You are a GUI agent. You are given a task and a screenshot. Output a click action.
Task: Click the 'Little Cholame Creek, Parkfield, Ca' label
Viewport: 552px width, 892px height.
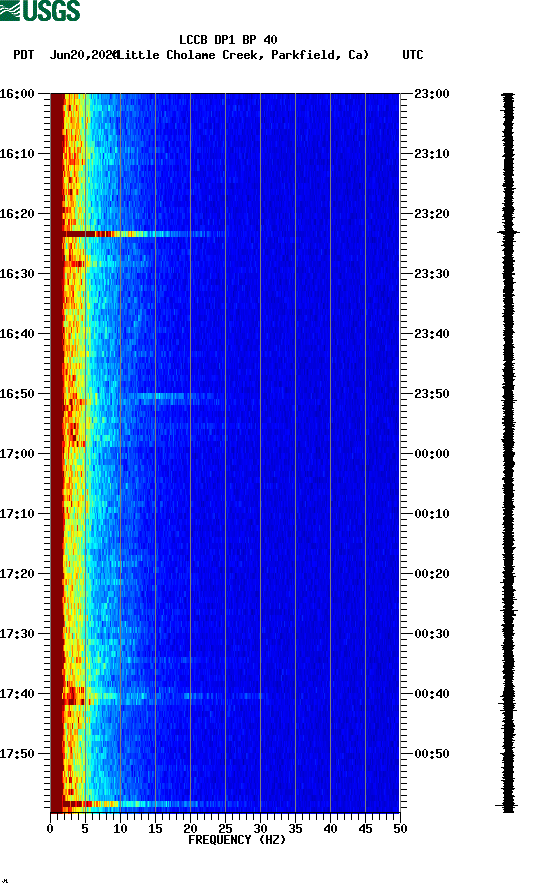(x=242, y=55)
